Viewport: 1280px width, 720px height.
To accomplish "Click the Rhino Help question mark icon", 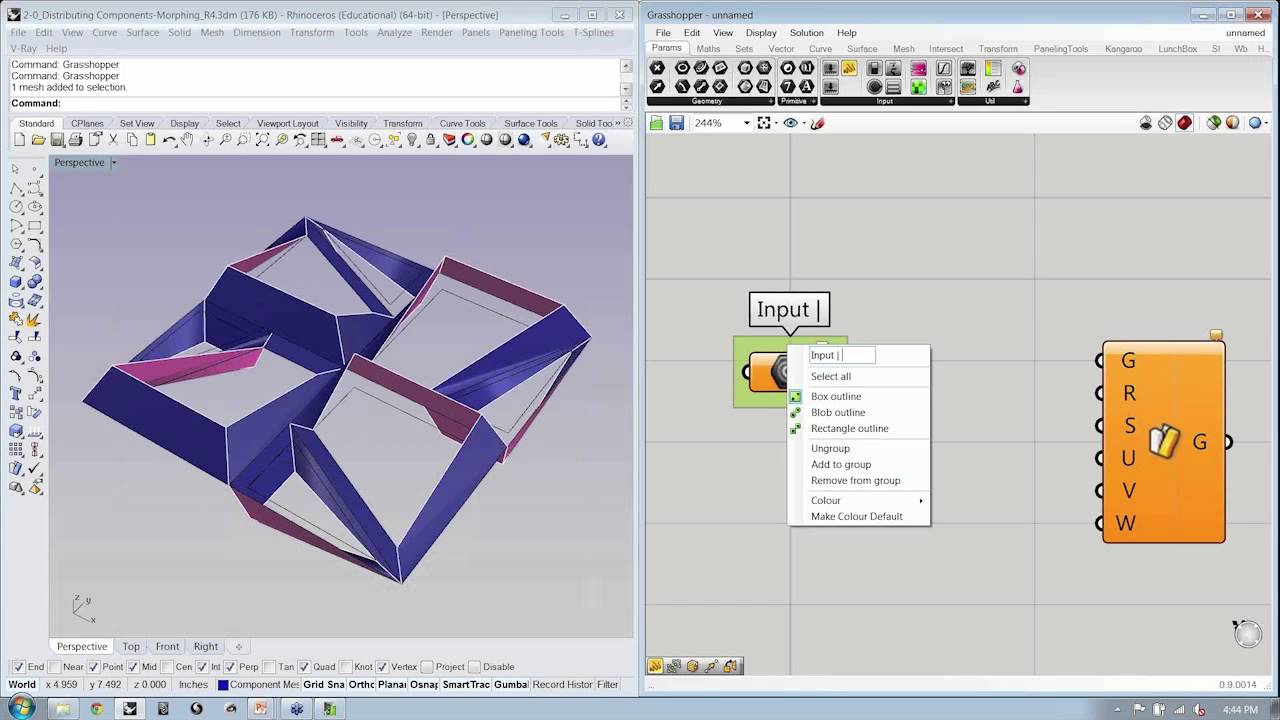I will click(598, 140).
